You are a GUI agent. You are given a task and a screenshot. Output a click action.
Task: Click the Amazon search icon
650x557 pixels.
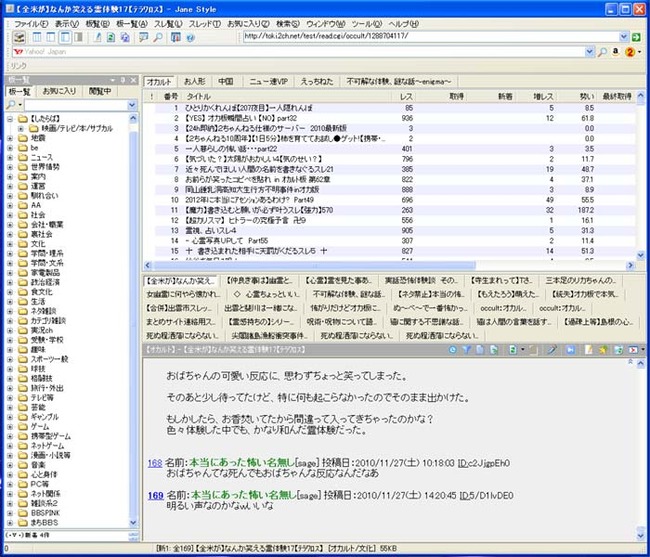(x=616, y=52)
